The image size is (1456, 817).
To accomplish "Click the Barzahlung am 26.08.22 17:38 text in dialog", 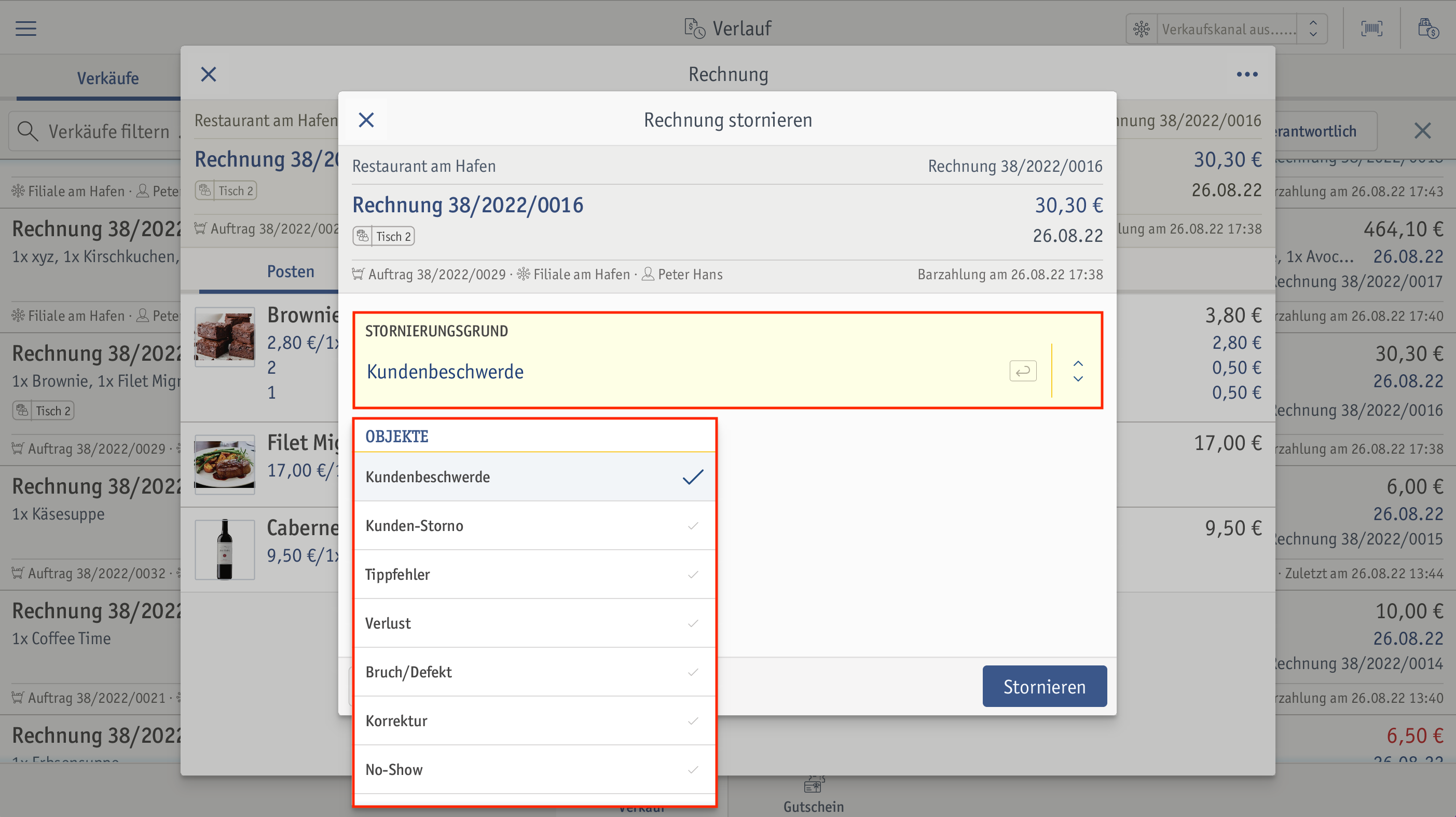I will pyautogui.click(x=1010, y=274).
